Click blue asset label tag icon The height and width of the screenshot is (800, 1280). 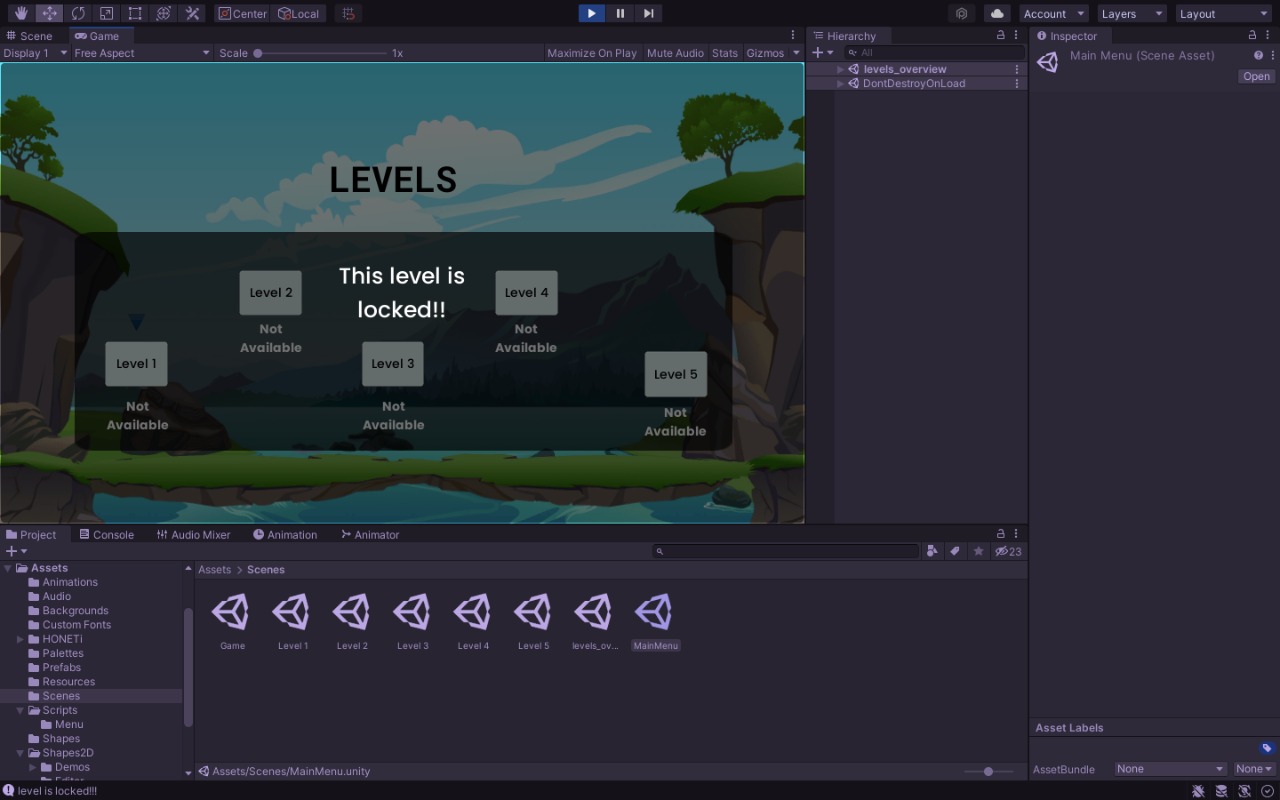click(x=1266, y=748)
